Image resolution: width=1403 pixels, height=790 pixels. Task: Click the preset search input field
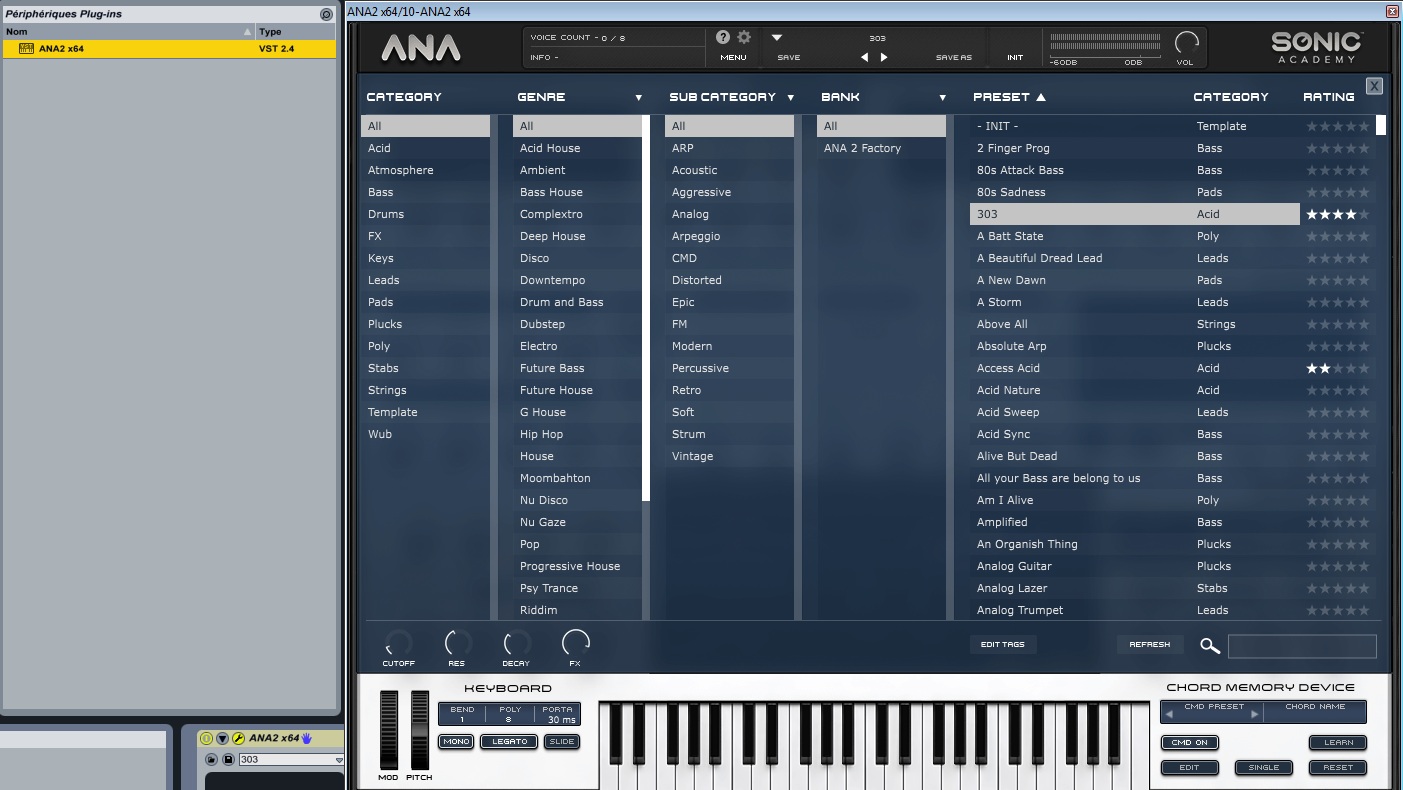tap(1302, 645)
